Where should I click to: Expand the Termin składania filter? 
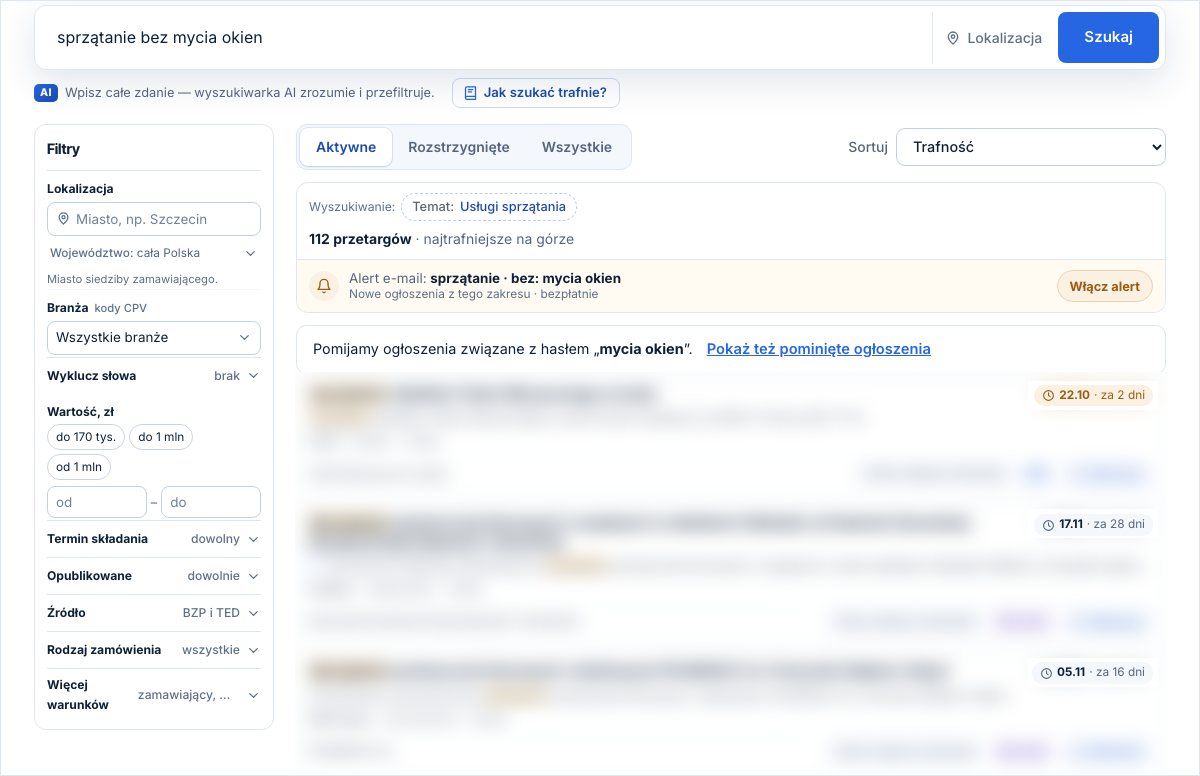coord(154,539)
